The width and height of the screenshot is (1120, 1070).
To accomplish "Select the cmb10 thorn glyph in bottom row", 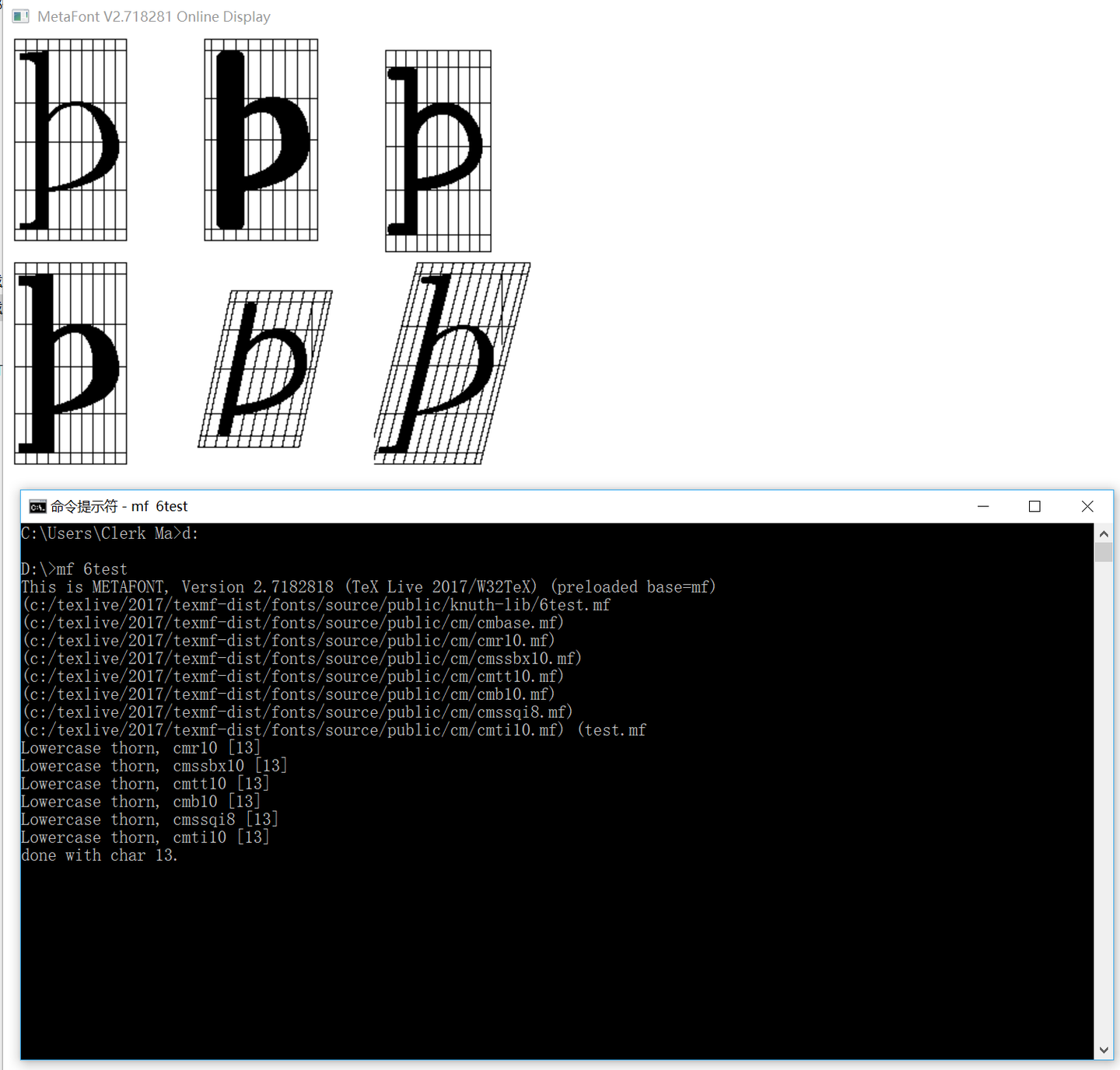I will pos(70,362).
